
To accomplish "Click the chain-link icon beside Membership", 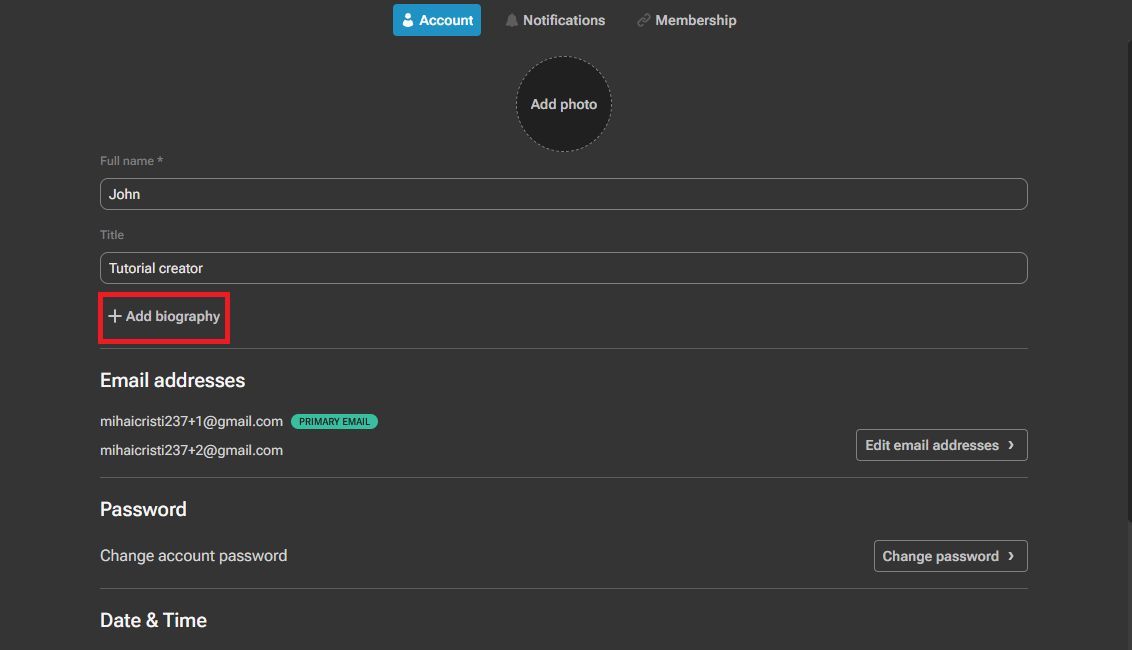I will coord(643,19).
